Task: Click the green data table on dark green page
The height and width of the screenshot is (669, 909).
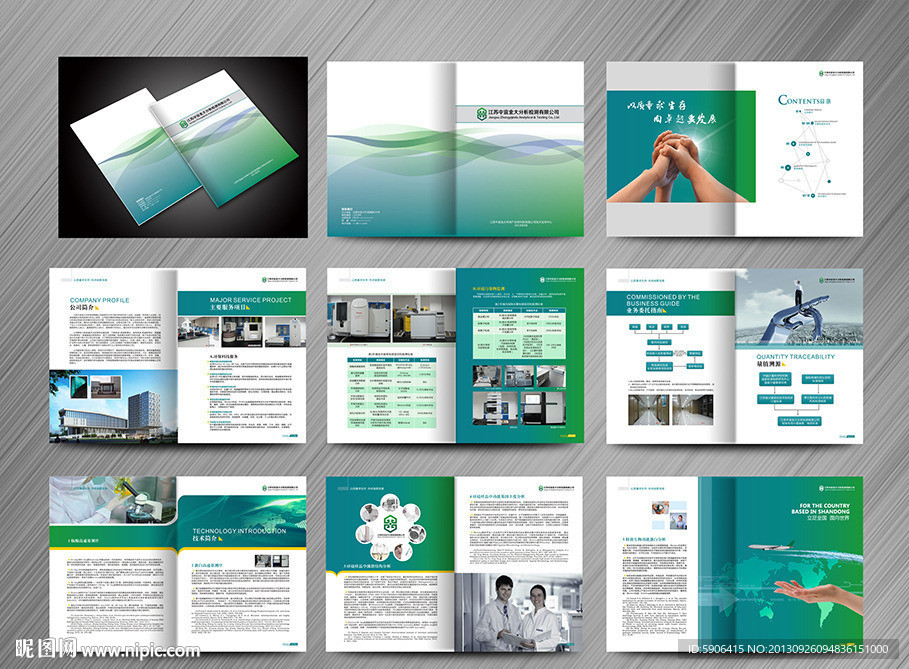Action: pyautogui.click(x=519, y=331)
